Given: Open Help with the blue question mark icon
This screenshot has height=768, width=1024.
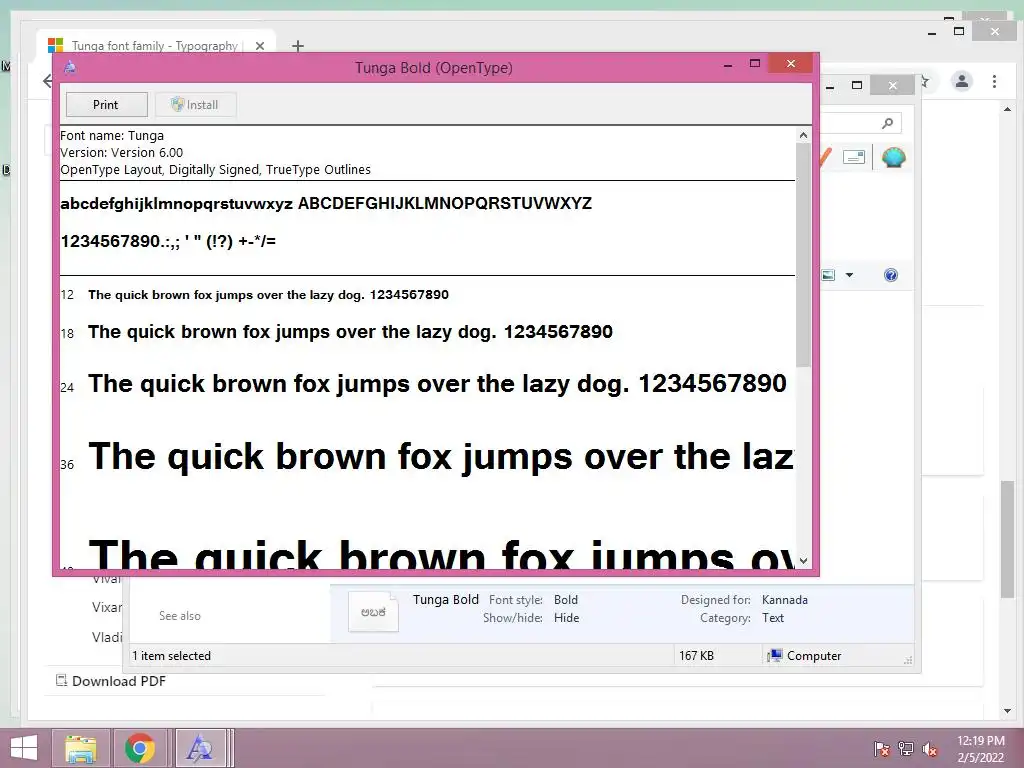Looking at the screenshot, I should 891,275.
